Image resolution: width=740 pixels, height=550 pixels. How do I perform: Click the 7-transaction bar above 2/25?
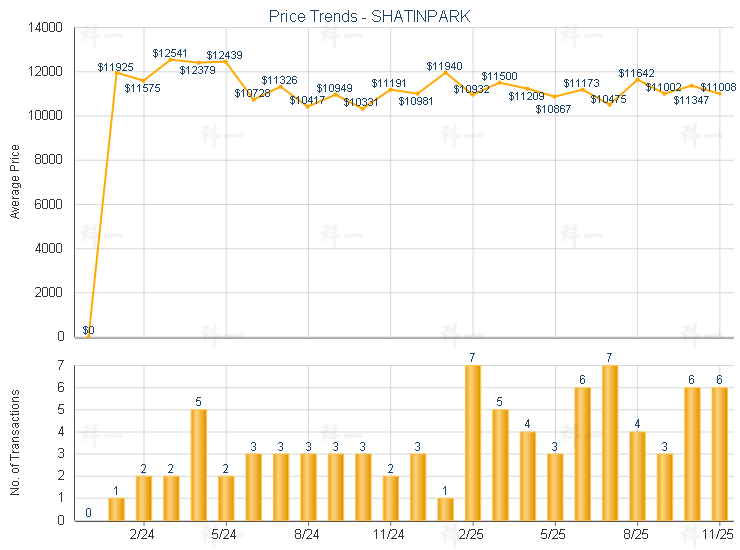tap(472, 442)
